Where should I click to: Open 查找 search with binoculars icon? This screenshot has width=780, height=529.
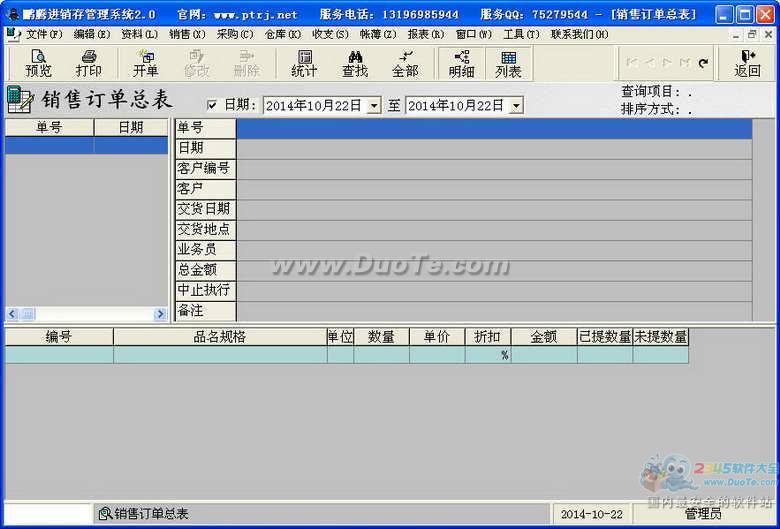coord(355,63)
